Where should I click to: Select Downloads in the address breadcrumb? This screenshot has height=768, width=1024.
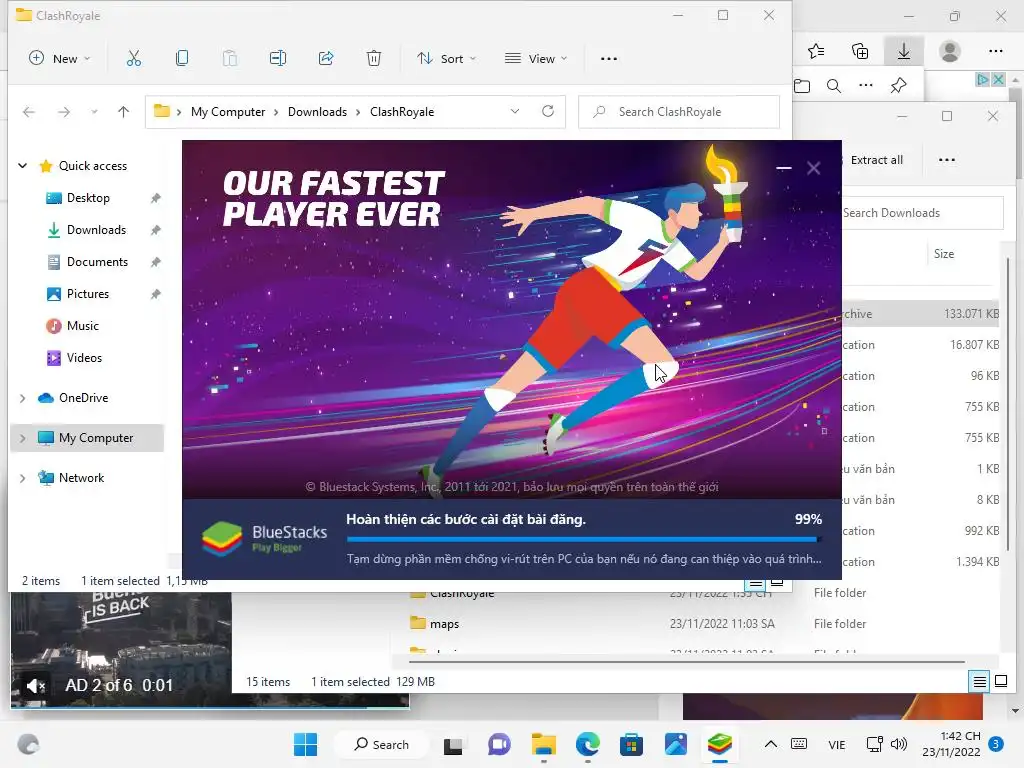tap(317, 112)
